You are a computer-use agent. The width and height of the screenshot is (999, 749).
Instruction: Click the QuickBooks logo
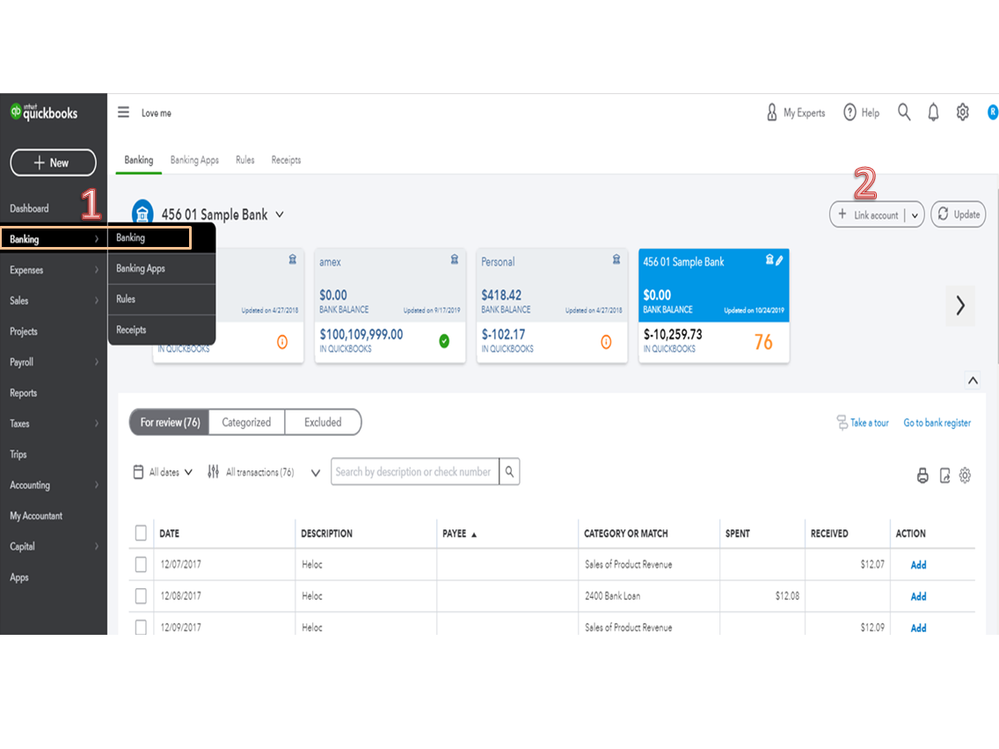click(43, 112)
